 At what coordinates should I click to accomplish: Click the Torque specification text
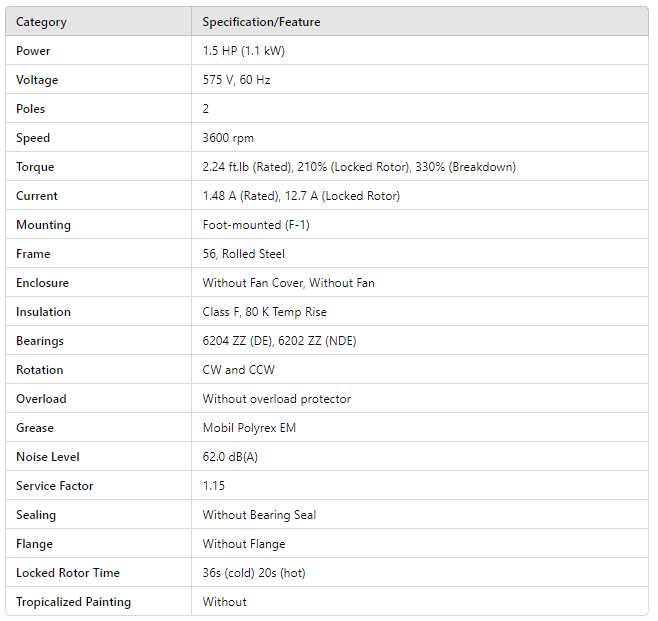pos(359,167)
